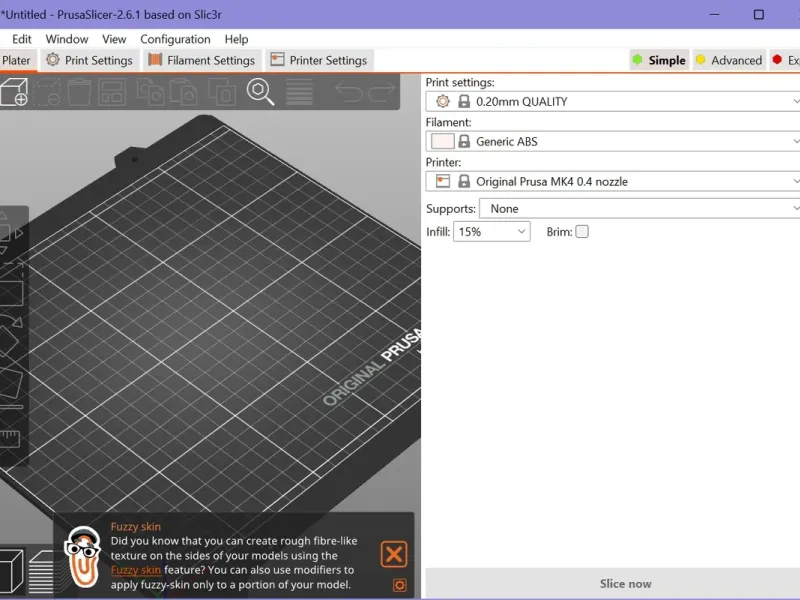The image size is (800, 600).
Task: Select the Scale gizmo in left toolbar
Action: pyautogui.click(x=11, y=285)
